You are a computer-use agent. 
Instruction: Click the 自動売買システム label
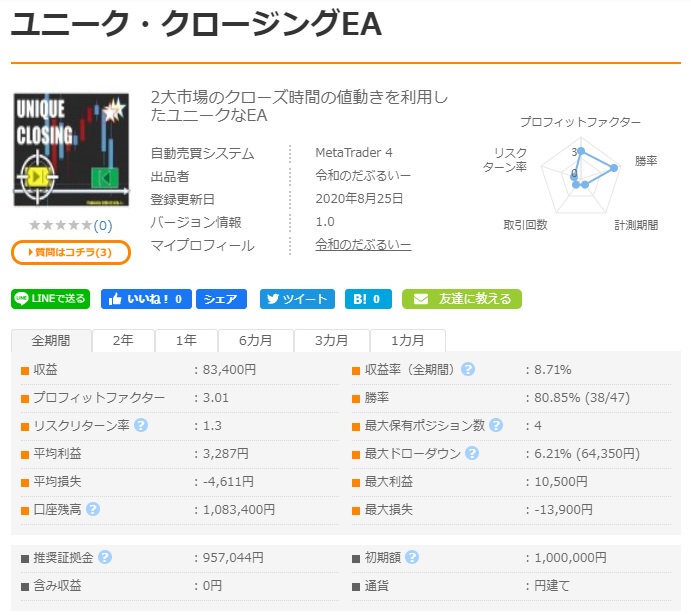(x=202, y=153)
